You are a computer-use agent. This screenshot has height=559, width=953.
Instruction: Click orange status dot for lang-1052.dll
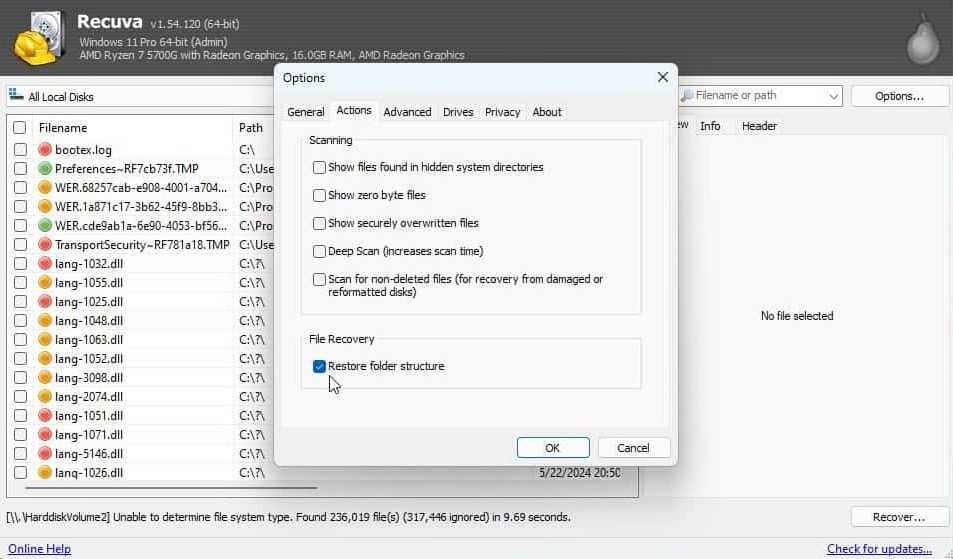coord(44,358)
